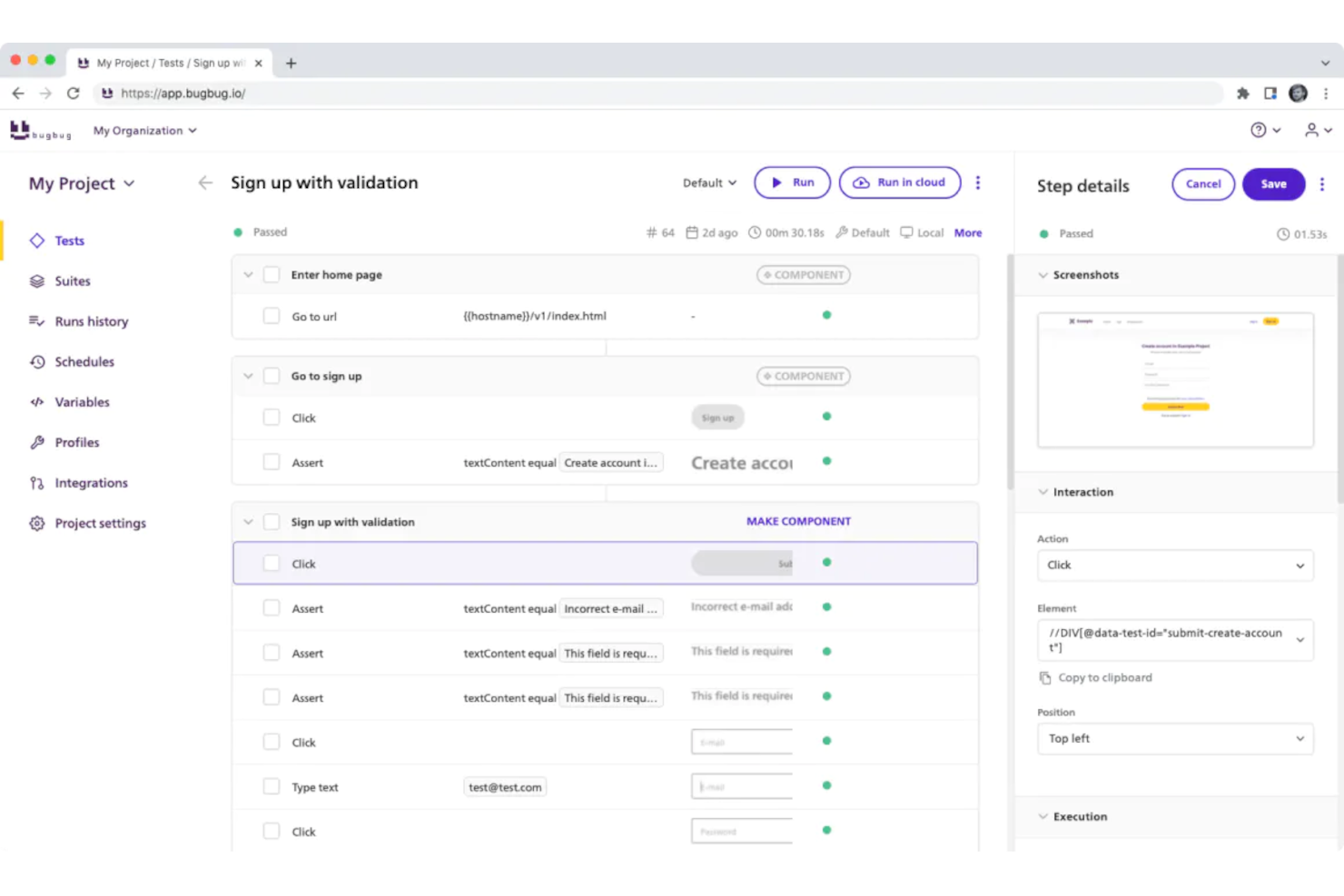Check the Incorrect e-mail Assert checkbox
1344x896 pixels.
pos(272,608)
